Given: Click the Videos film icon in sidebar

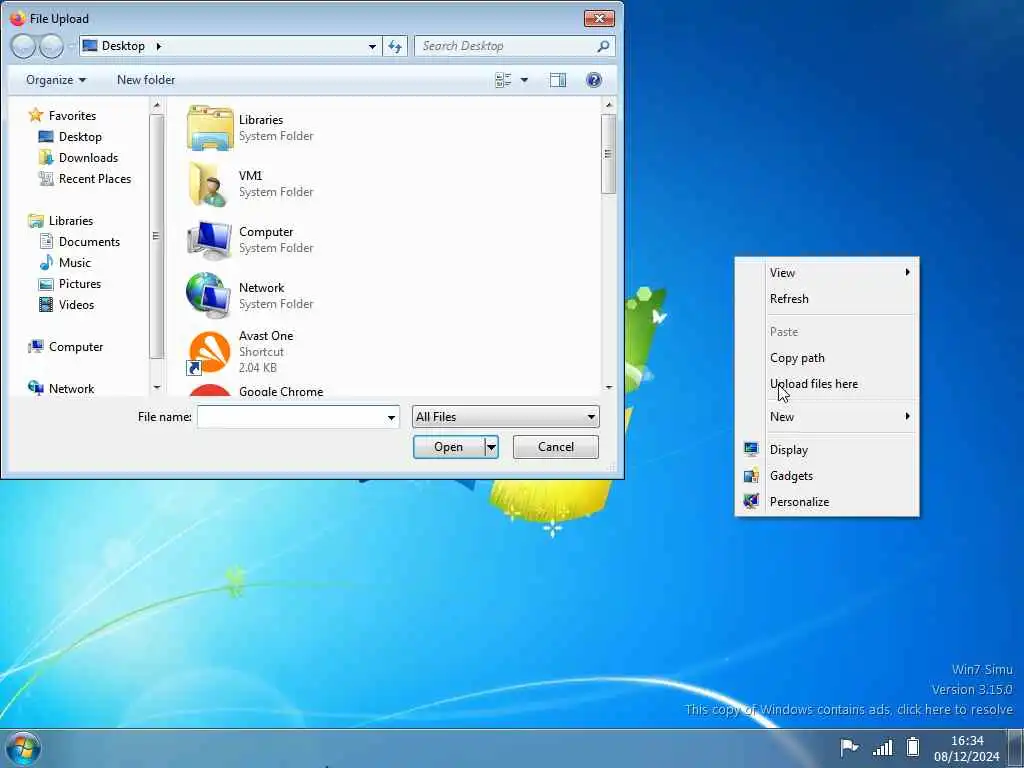Looking at the screenshot, I should click(46, 304).
